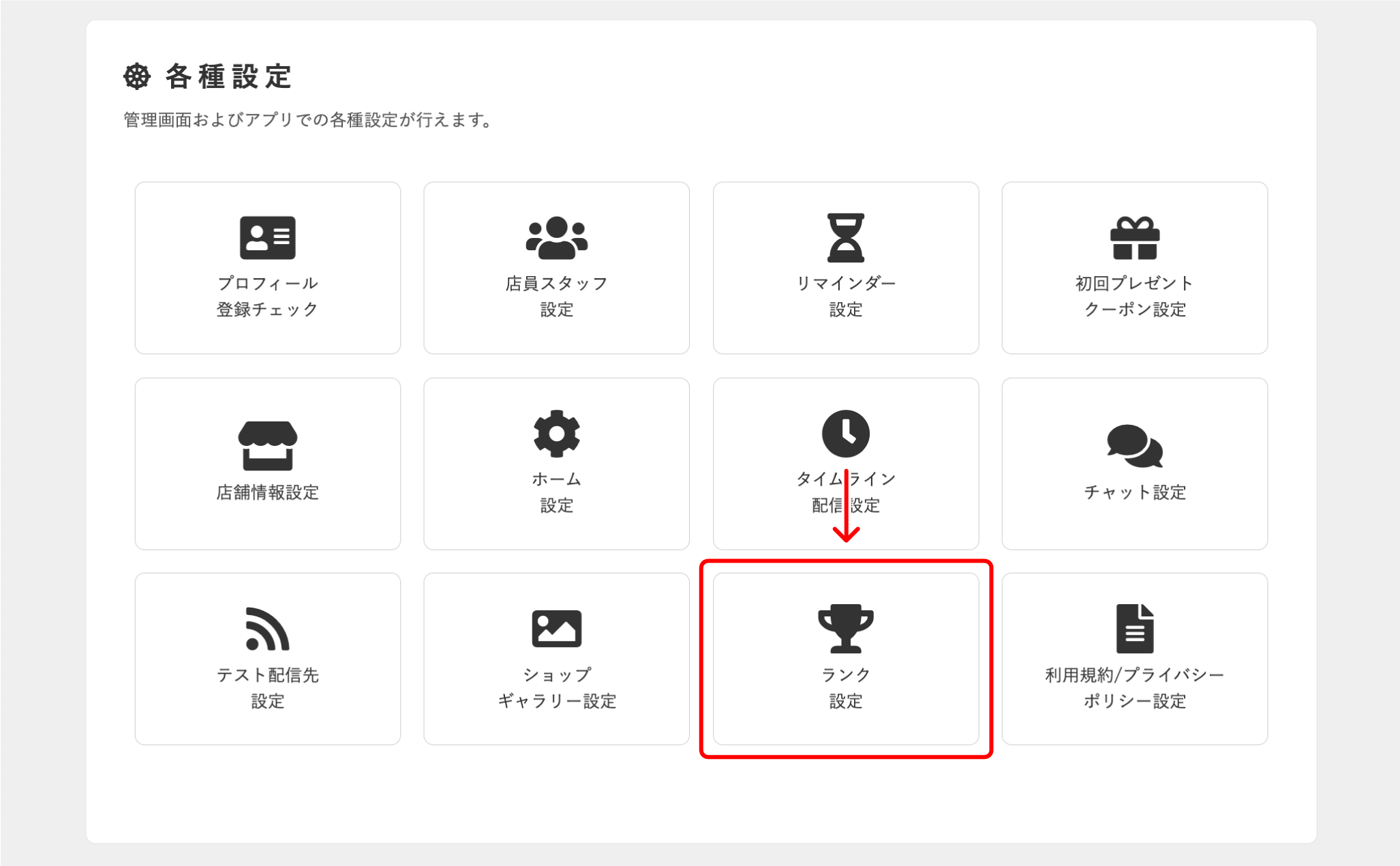Select リマインダー設定 text label
The width and height of the screenshot is (1400, 866).
(845, 296)
